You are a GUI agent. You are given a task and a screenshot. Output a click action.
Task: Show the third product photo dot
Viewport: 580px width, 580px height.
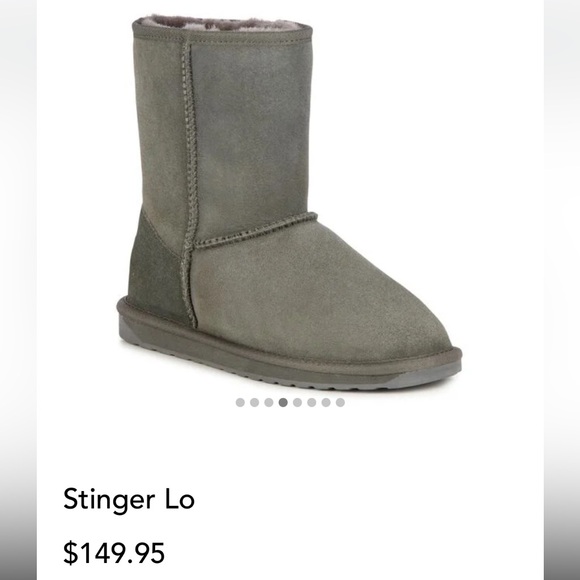tap(269, 402)
